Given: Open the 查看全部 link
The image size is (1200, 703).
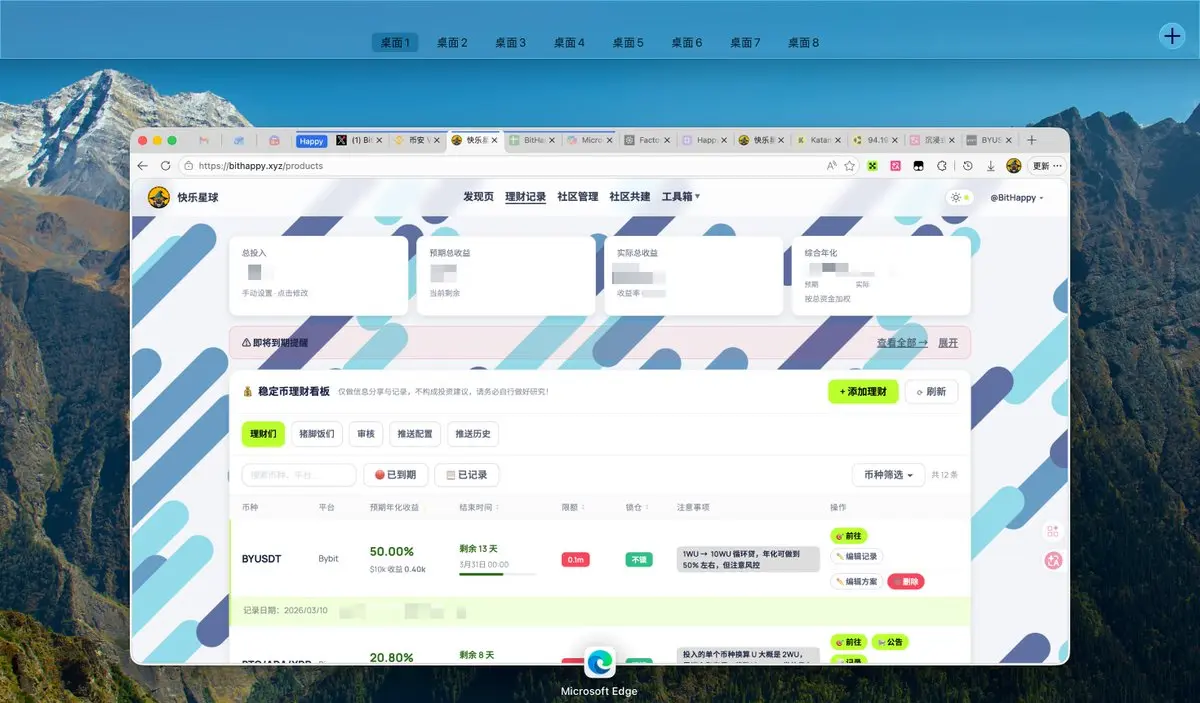Looking at the screenshot, I should point(902,343).
